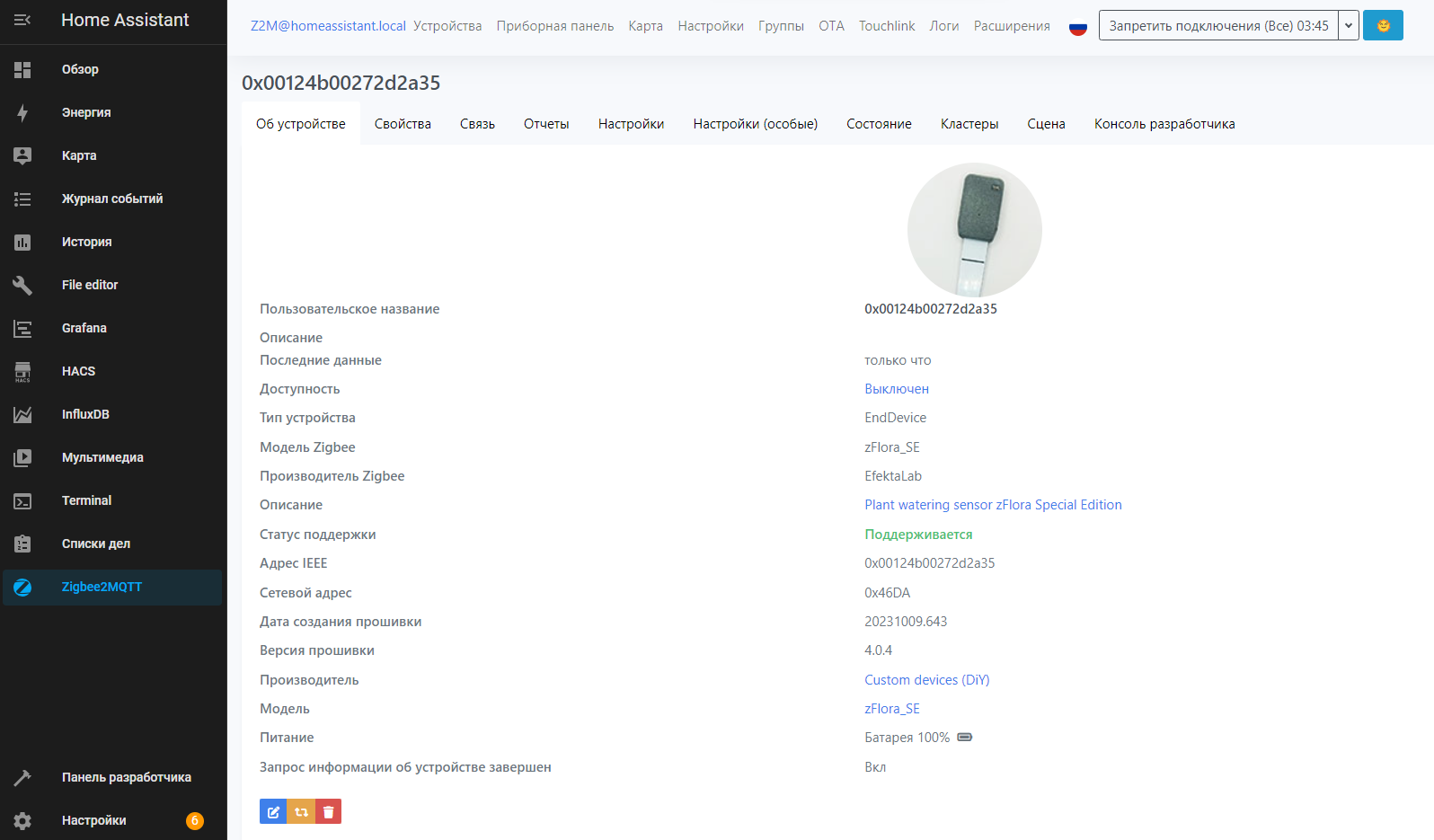Expand the permit join dropdown arrow
Image resolution: width=1434 pixels, height=840 pixels.
(1348, 25)
